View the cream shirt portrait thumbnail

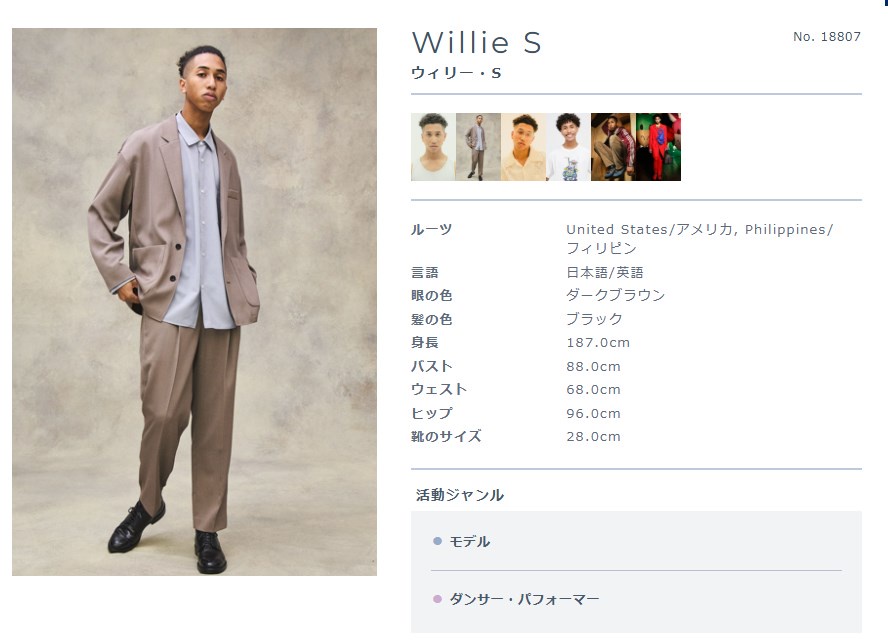coord(523,147)
